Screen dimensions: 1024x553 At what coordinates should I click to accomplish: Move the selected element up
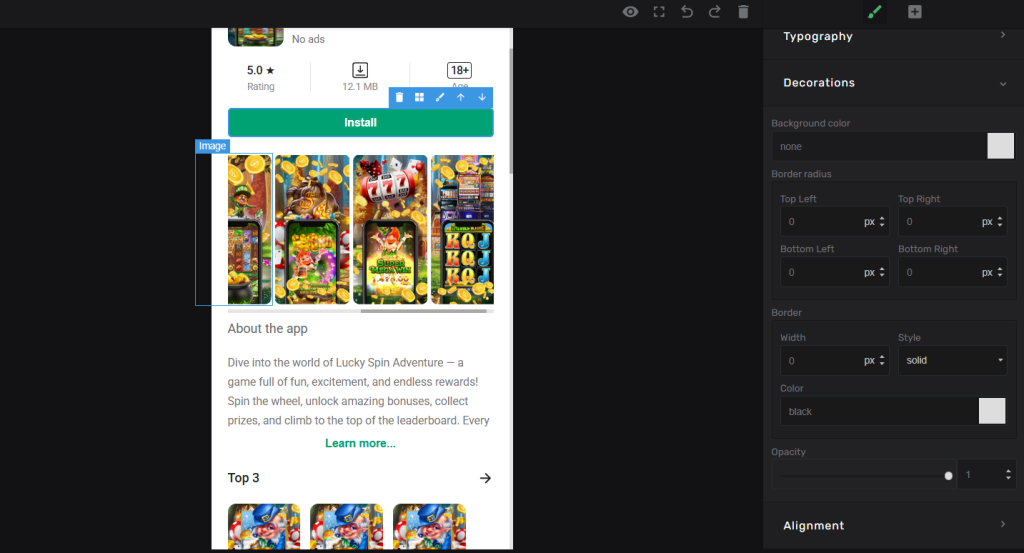click(x=461, y=97)
